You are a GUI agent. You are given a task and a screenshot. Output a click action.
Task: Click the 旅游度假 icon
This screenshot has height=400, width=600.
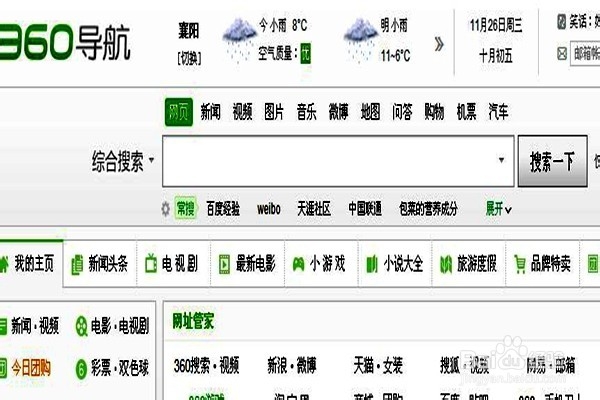(446, 265)
